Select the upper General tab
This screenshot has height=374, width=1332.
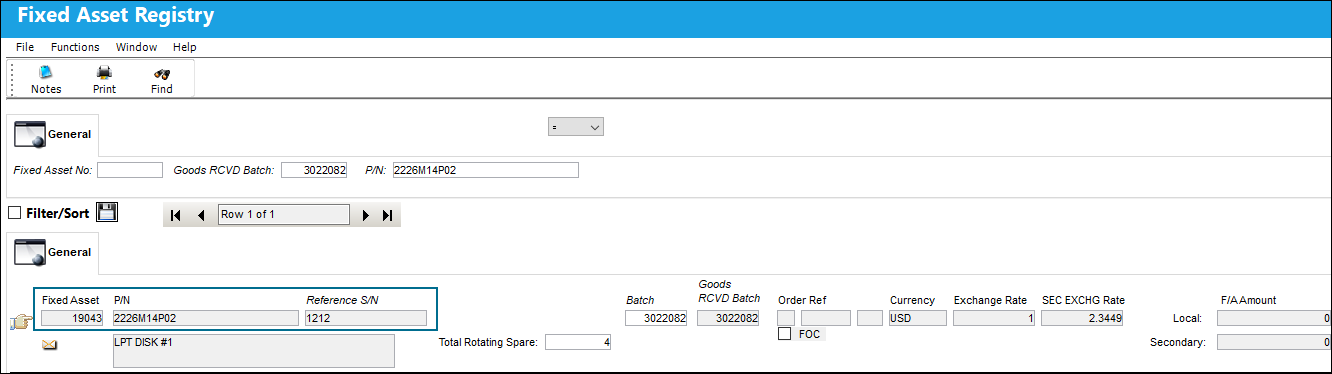(x=53, y=134)
